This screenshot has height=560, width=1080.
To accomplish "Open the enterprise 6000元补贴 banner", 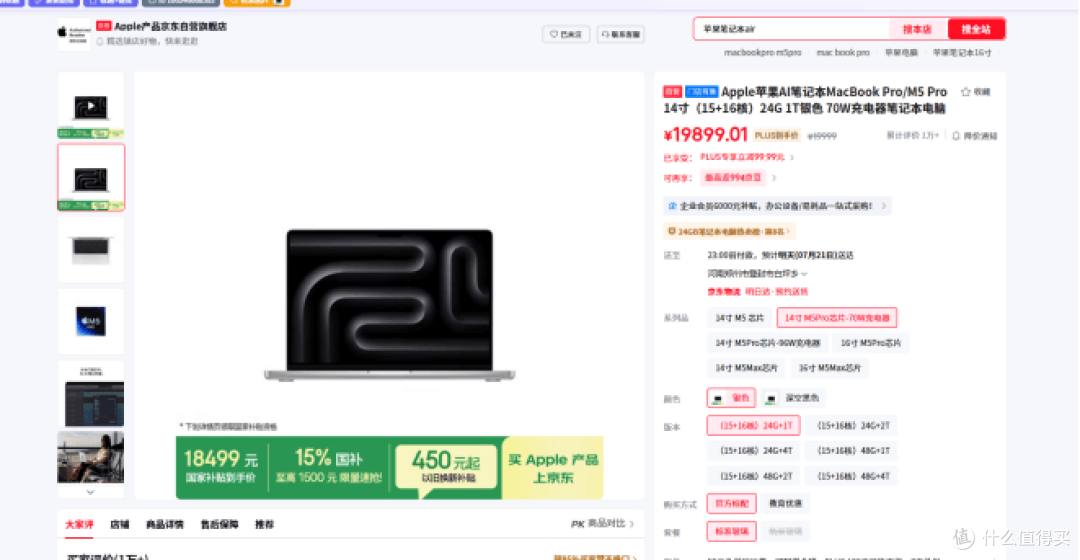I will coord(777,206).
